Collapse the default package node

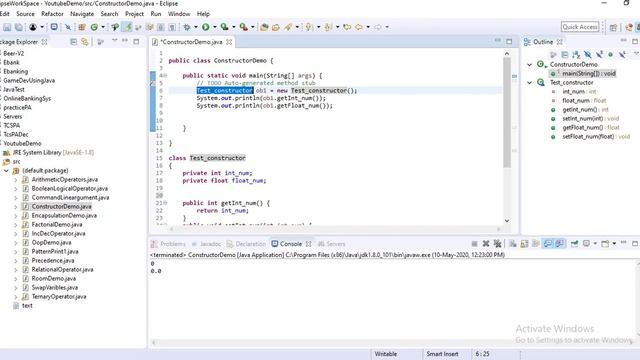pyautogui.click(x=6, y=171)
